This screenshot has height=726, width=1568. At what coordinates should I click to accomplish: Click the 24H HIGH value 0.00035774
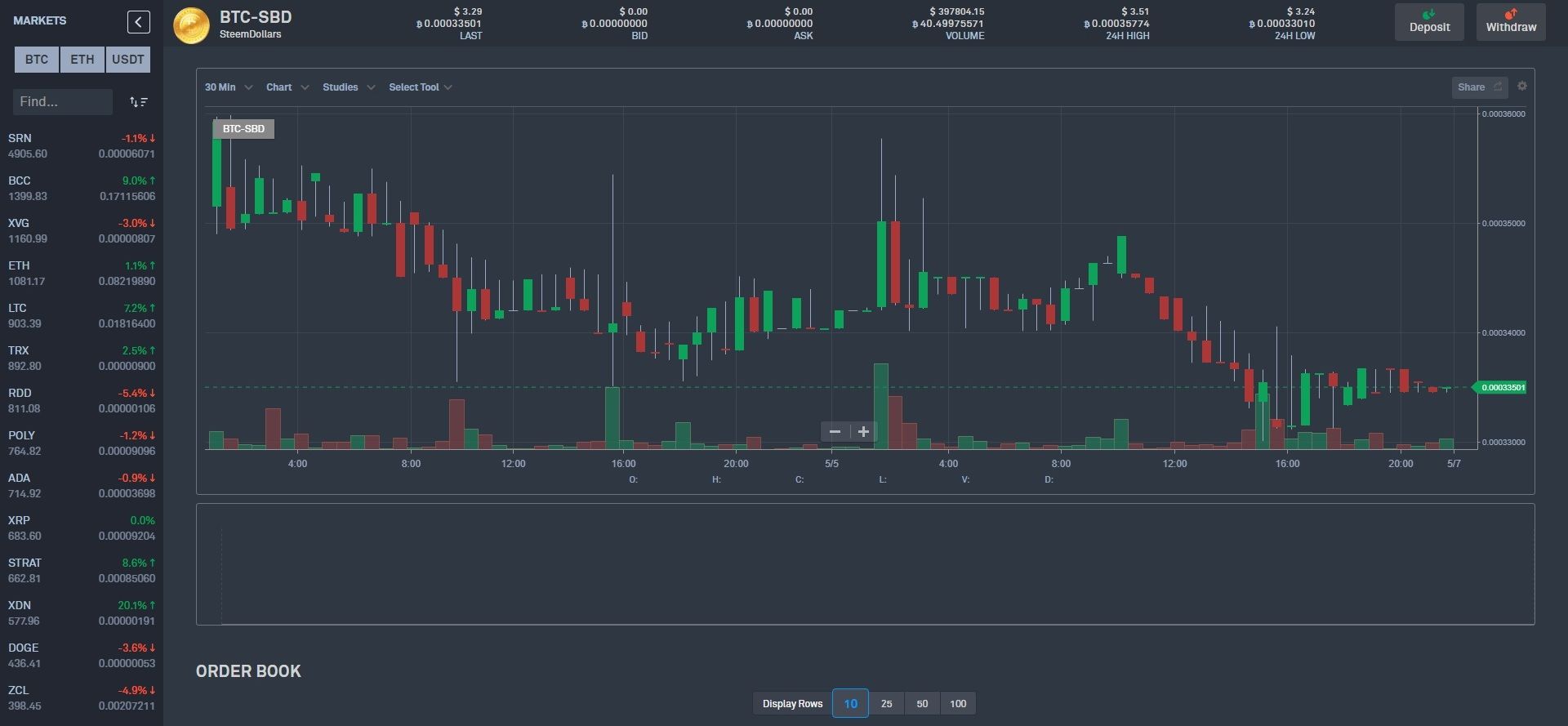point(1116,24)
